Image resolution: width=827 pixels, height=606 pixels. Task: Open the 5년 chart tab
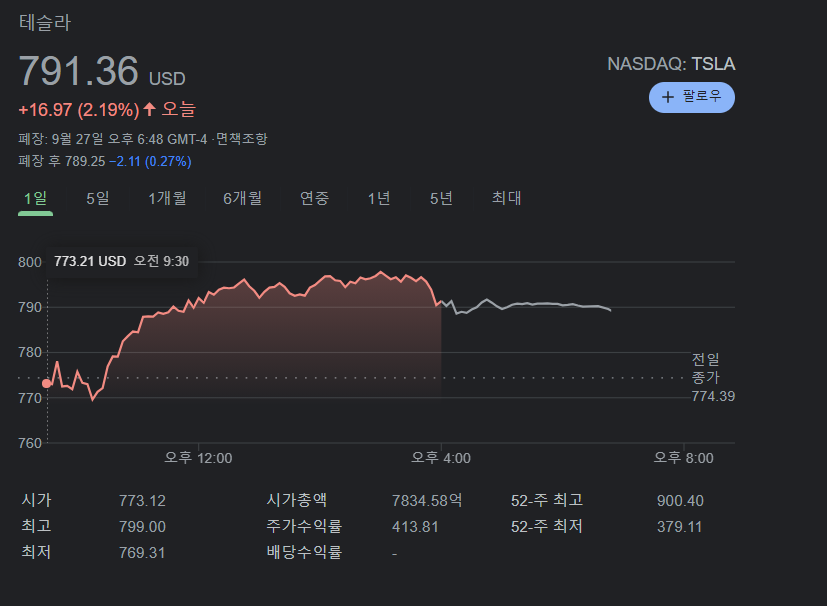441,198
